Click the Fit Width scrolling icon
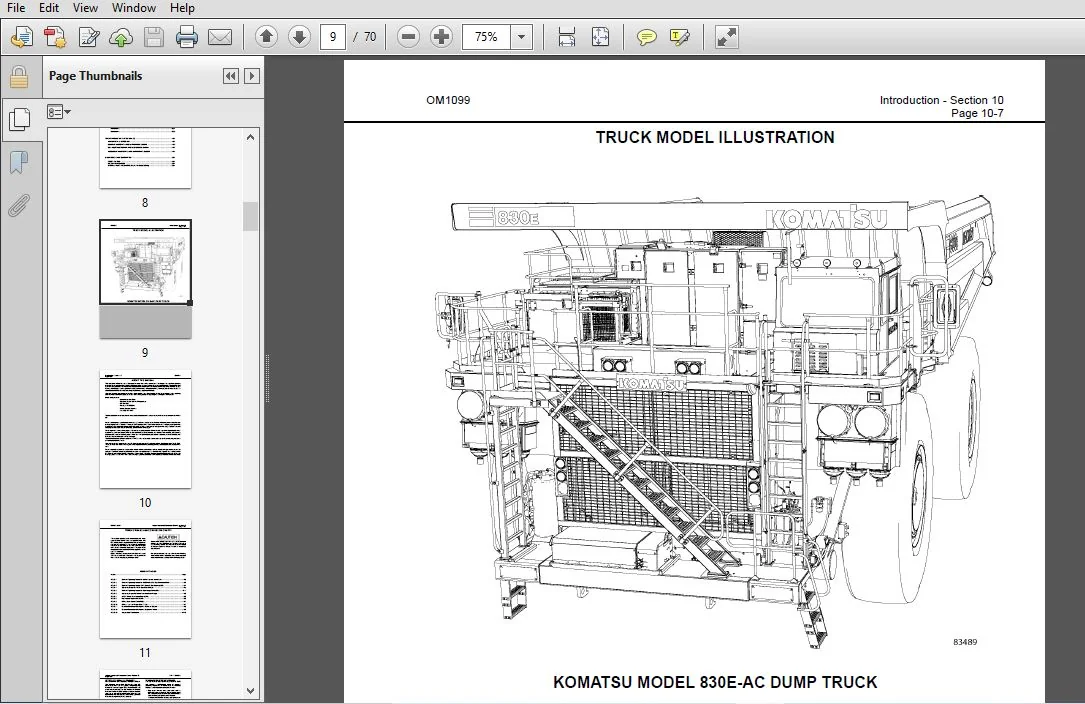The height and width of the screenshot is (704, 1085). click(567, 37)
